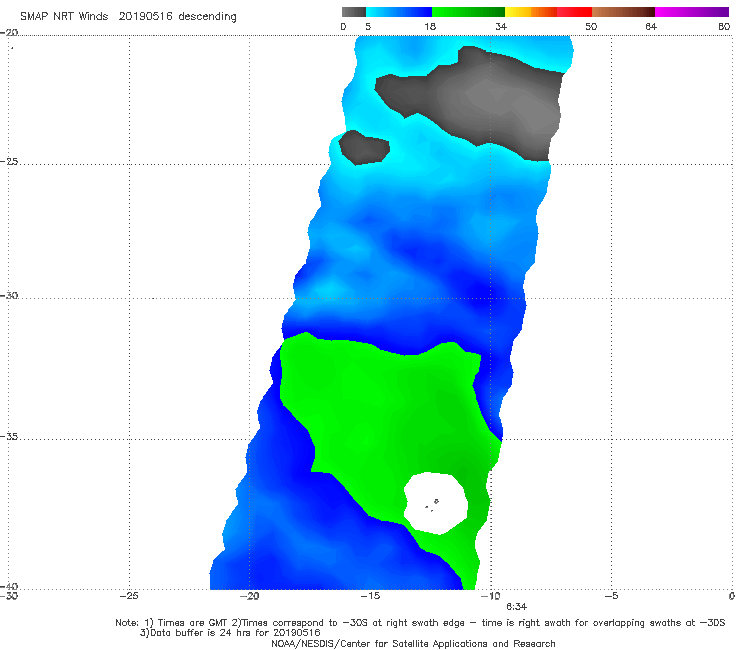This screenshot has height=650, width=740.
Task: Click the latitude '-35' label on left axis
Action: coord(9,437)
